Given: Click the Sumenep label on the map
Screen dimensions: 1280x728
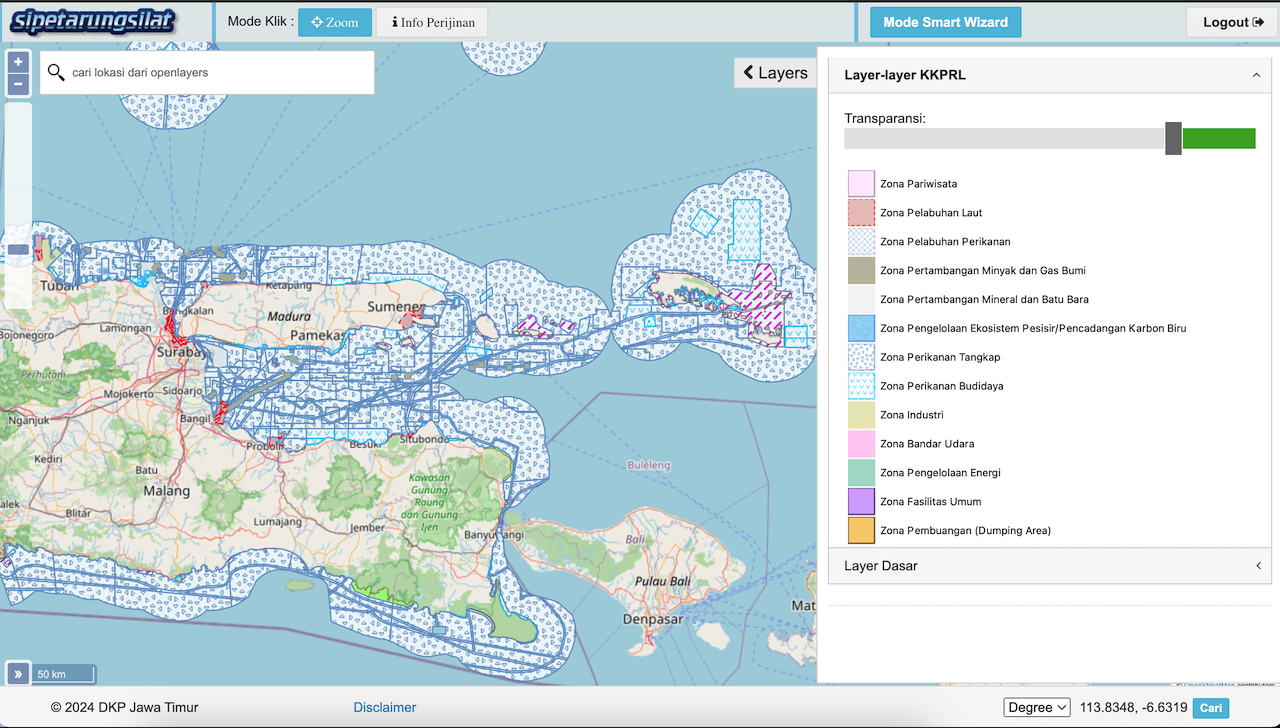Looking at the screenshot, I should tap(395, 307).
